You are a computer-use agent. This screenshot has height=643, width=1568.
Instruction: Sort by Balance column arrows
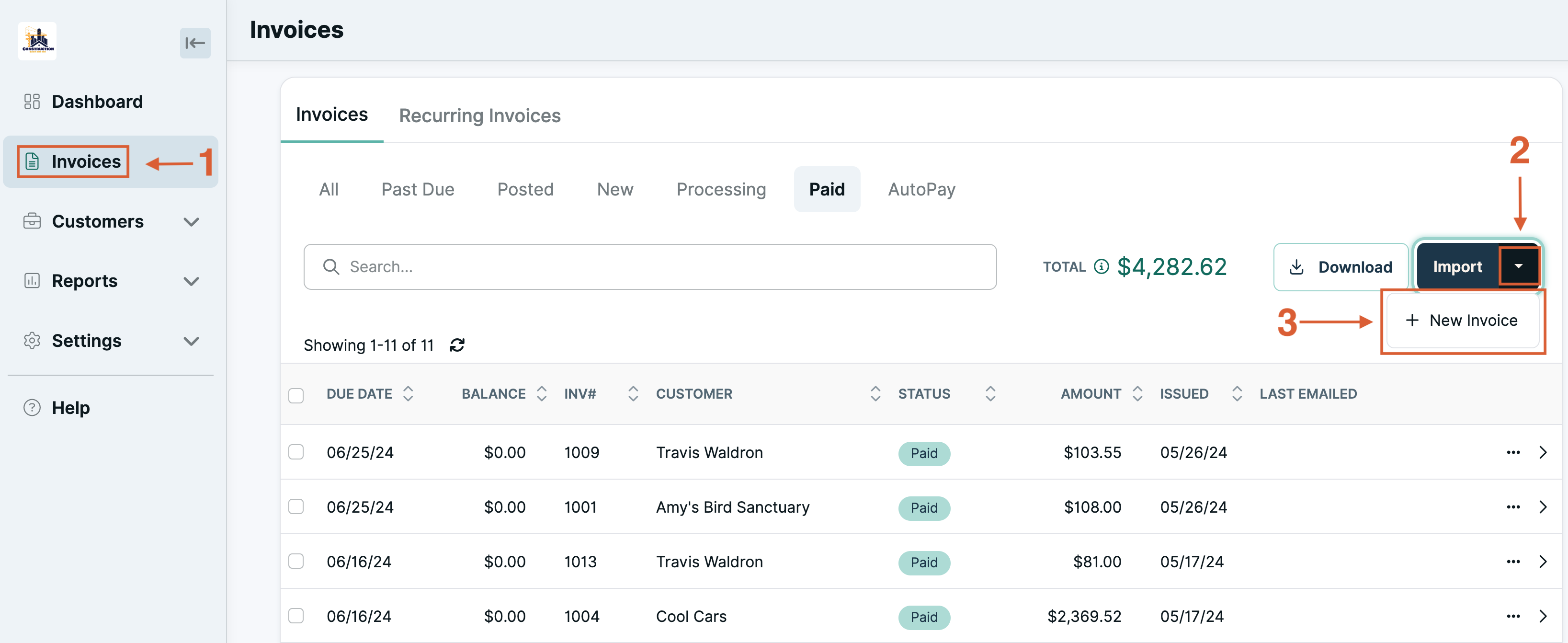click(542, 394)
